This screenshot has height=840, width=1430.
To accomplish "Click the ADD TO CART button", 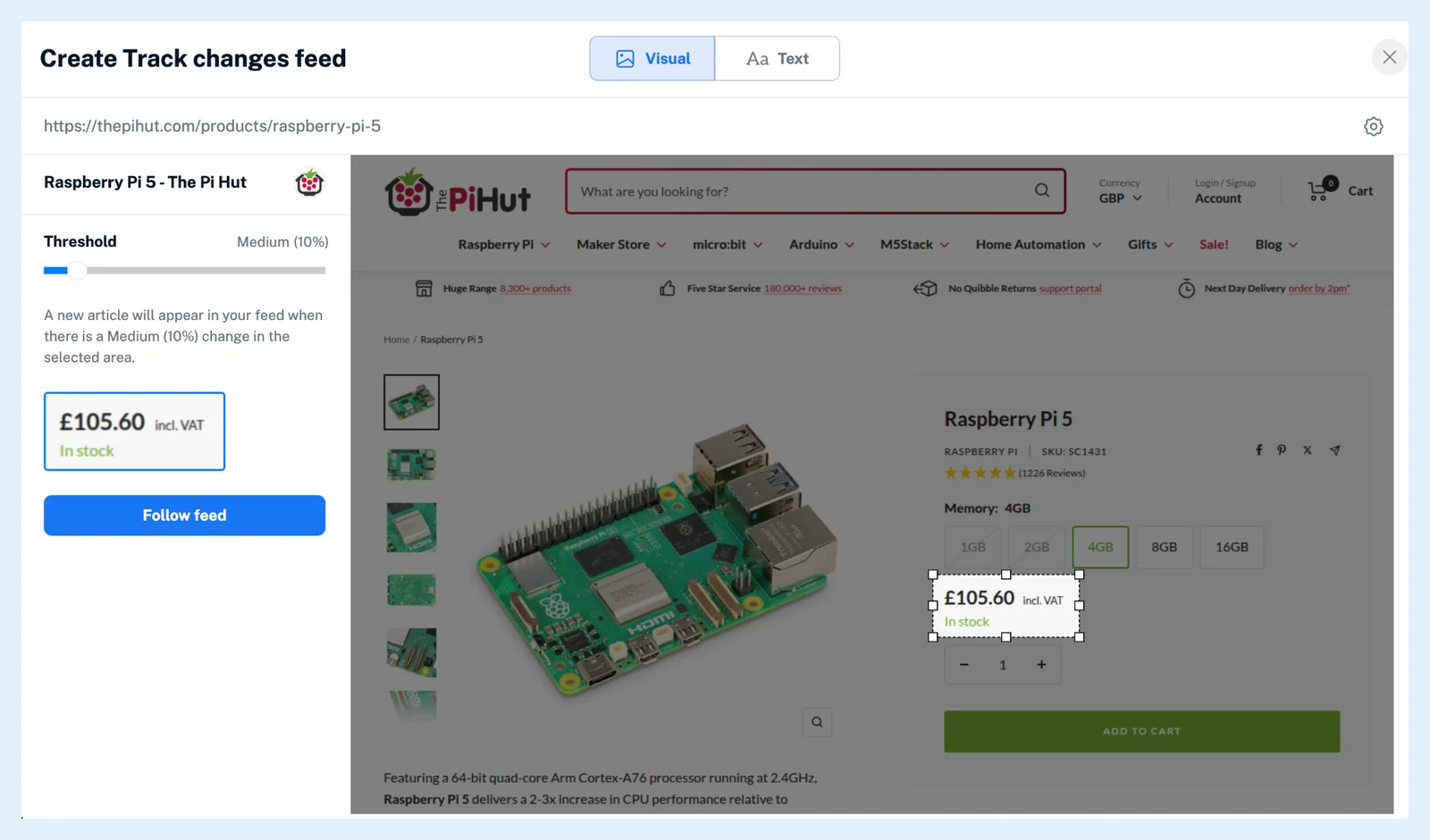I will 1141,732.
